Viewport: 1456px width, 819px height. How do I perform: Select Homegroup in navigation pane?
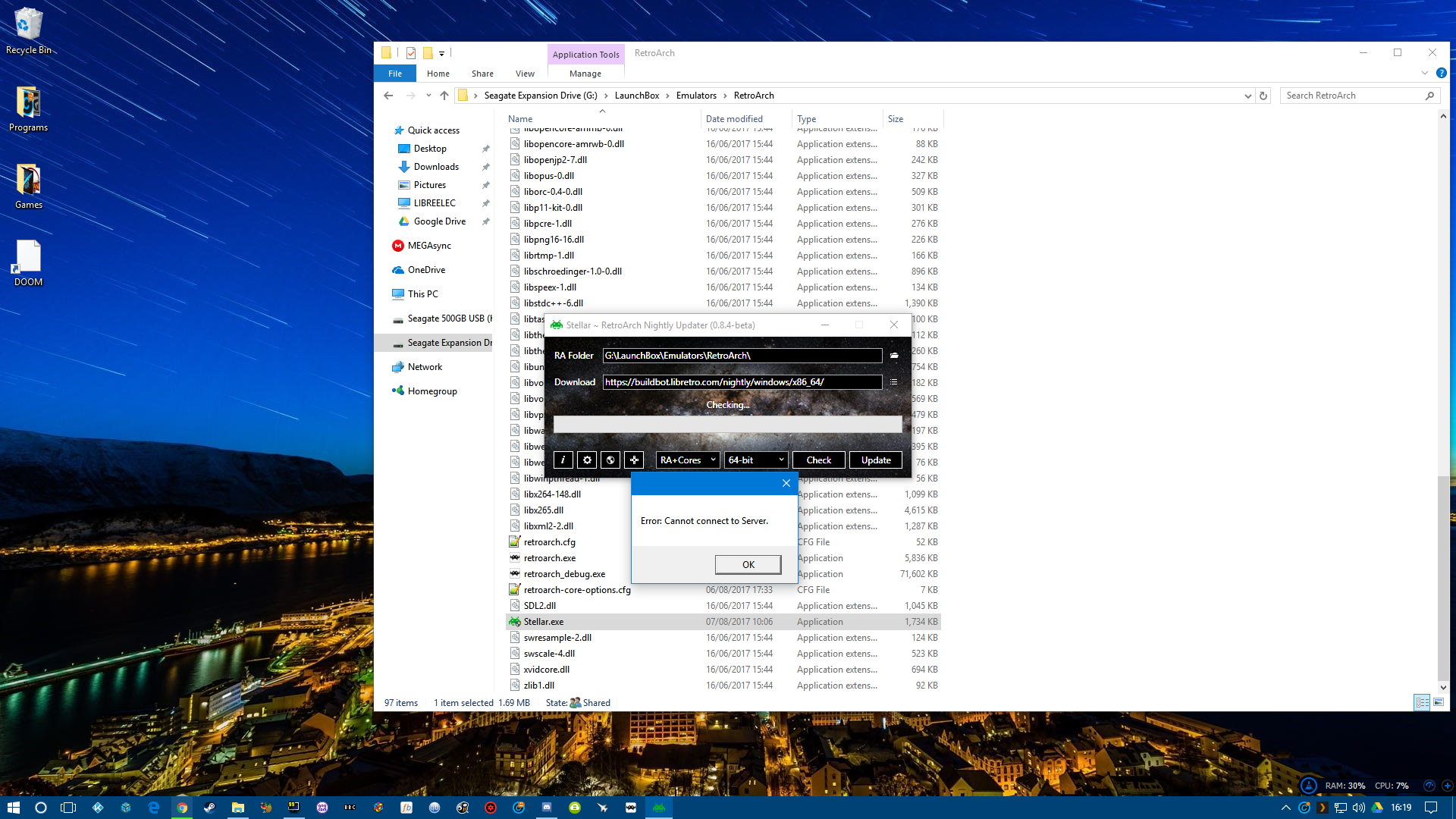pos(432,391)
